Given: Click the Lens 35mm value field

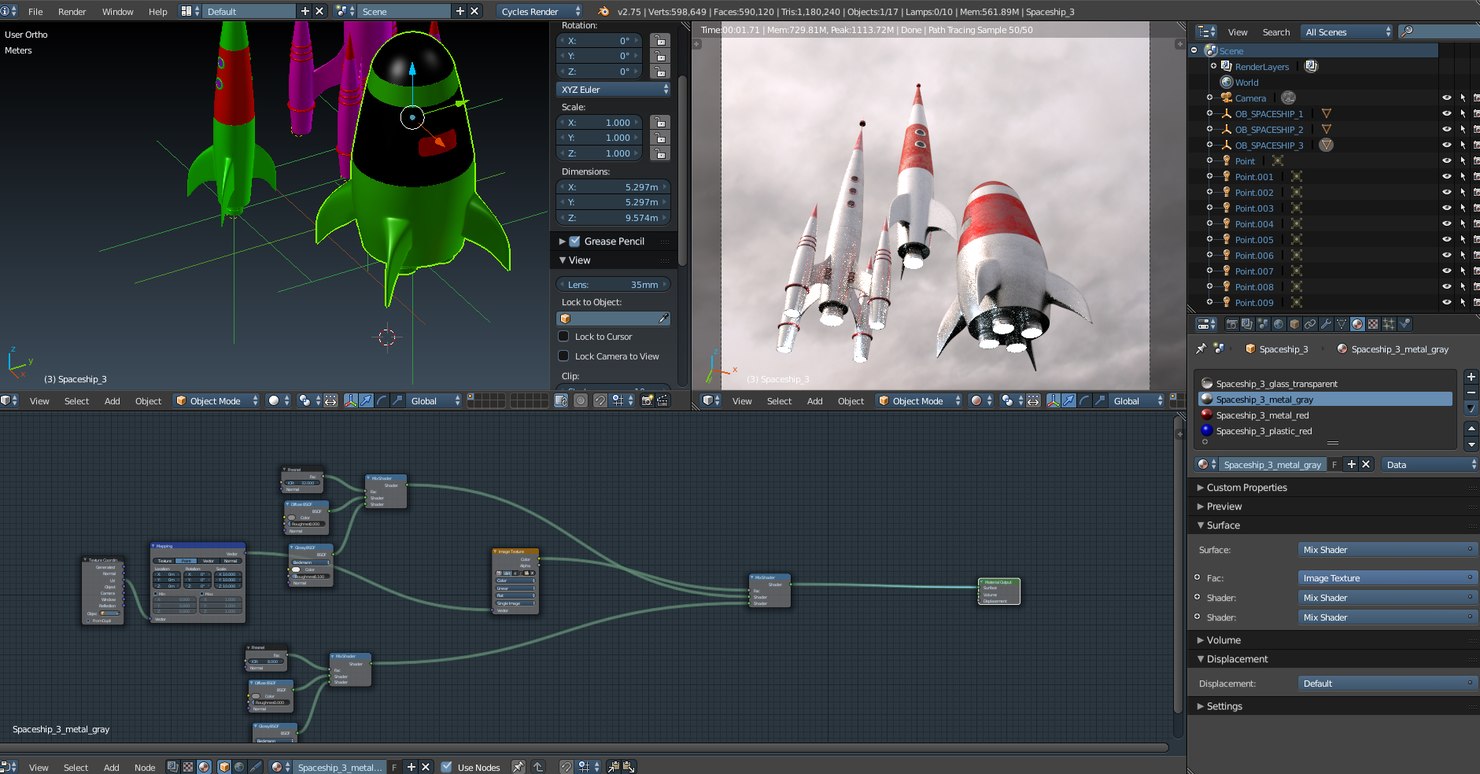Looking at the screenshot, I should pyautogui.click(x=614, y=284).
